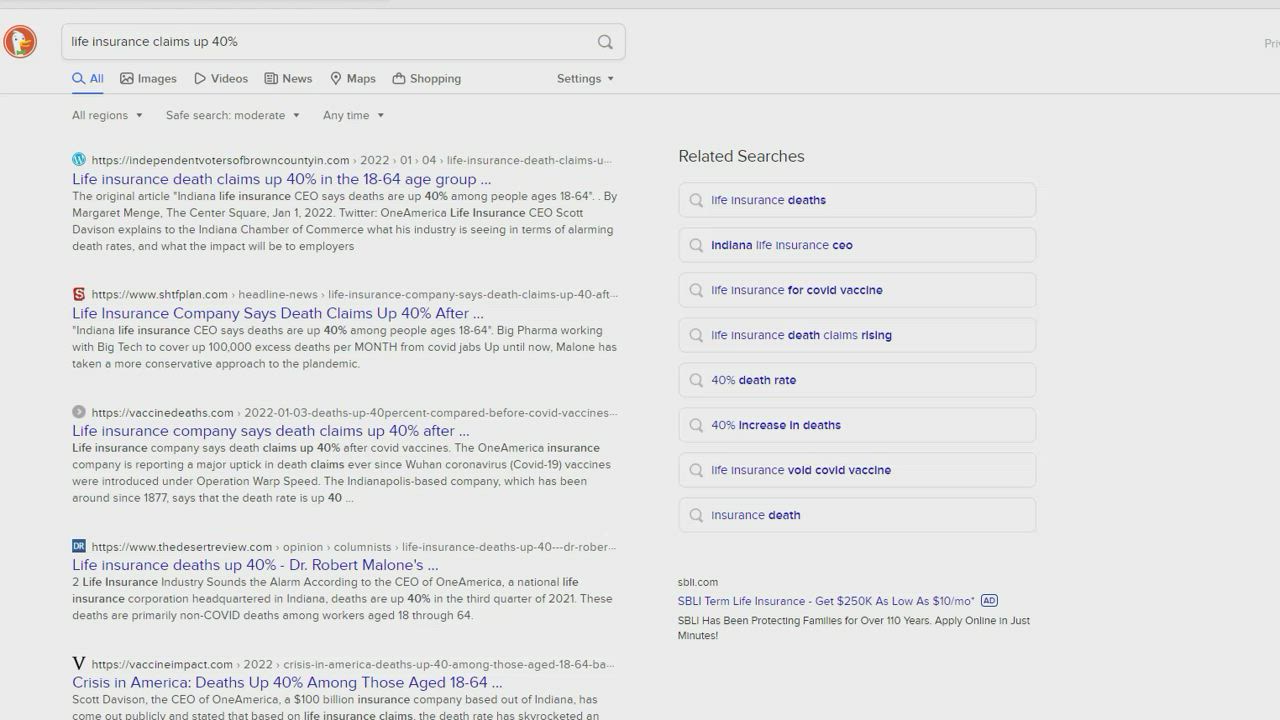Click the Desert Review DR favicon
This screenshot has height=720, width=1280.
(79, 546)
